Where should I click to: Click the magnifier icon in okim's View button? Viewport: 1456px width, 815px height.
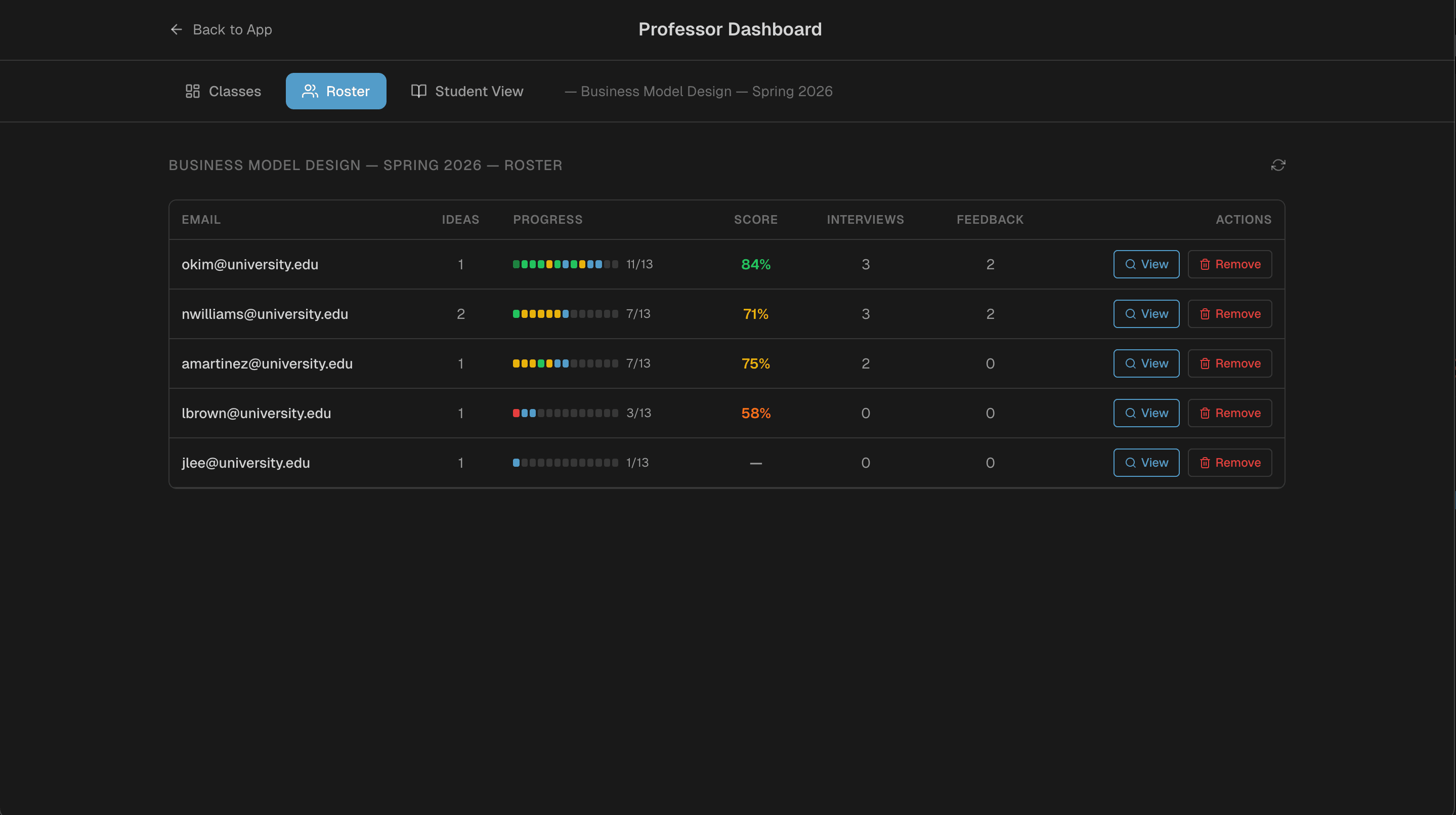point(1130,264)
